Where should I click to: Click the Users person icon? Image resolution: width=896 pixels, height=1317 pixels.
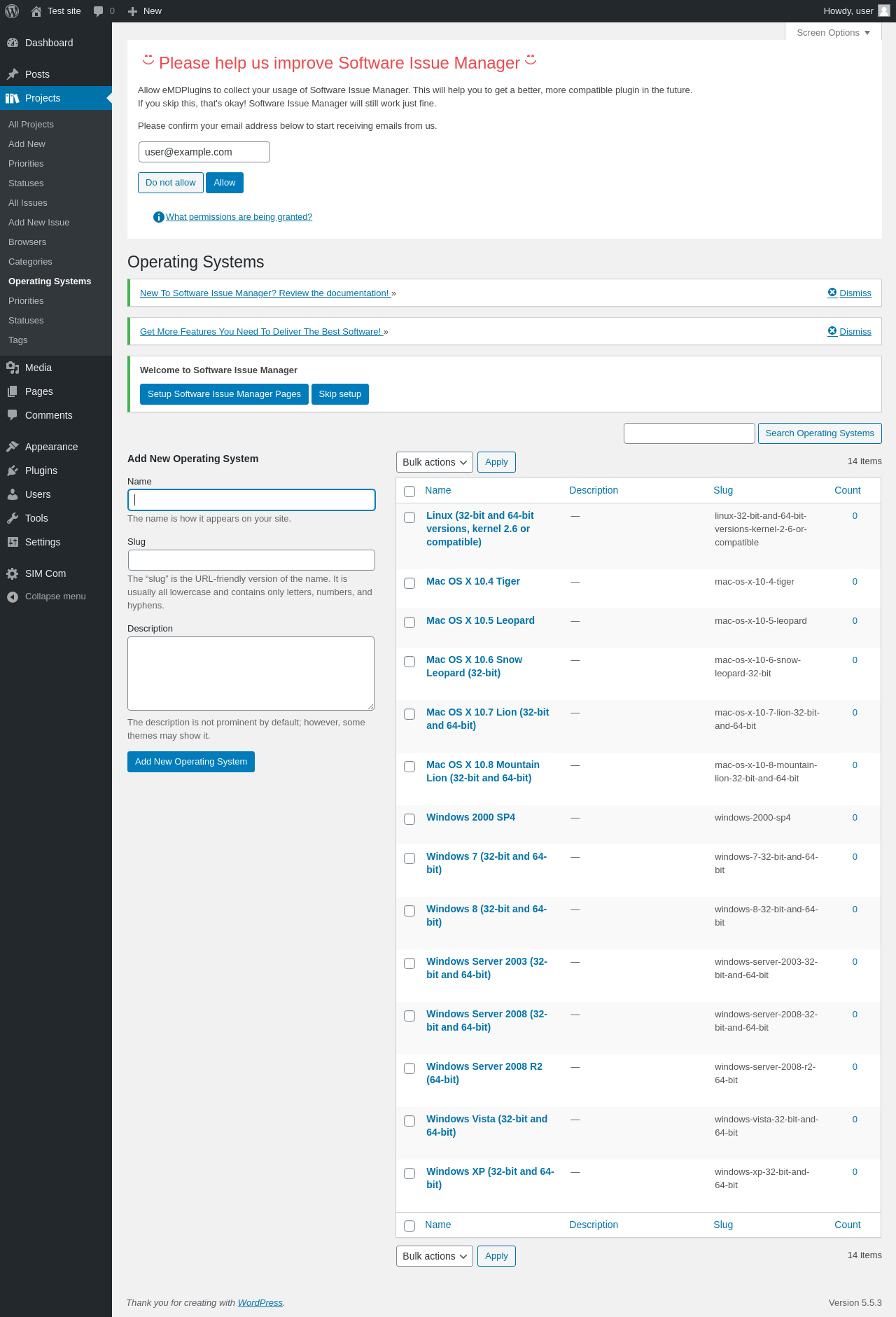[13, 494]
